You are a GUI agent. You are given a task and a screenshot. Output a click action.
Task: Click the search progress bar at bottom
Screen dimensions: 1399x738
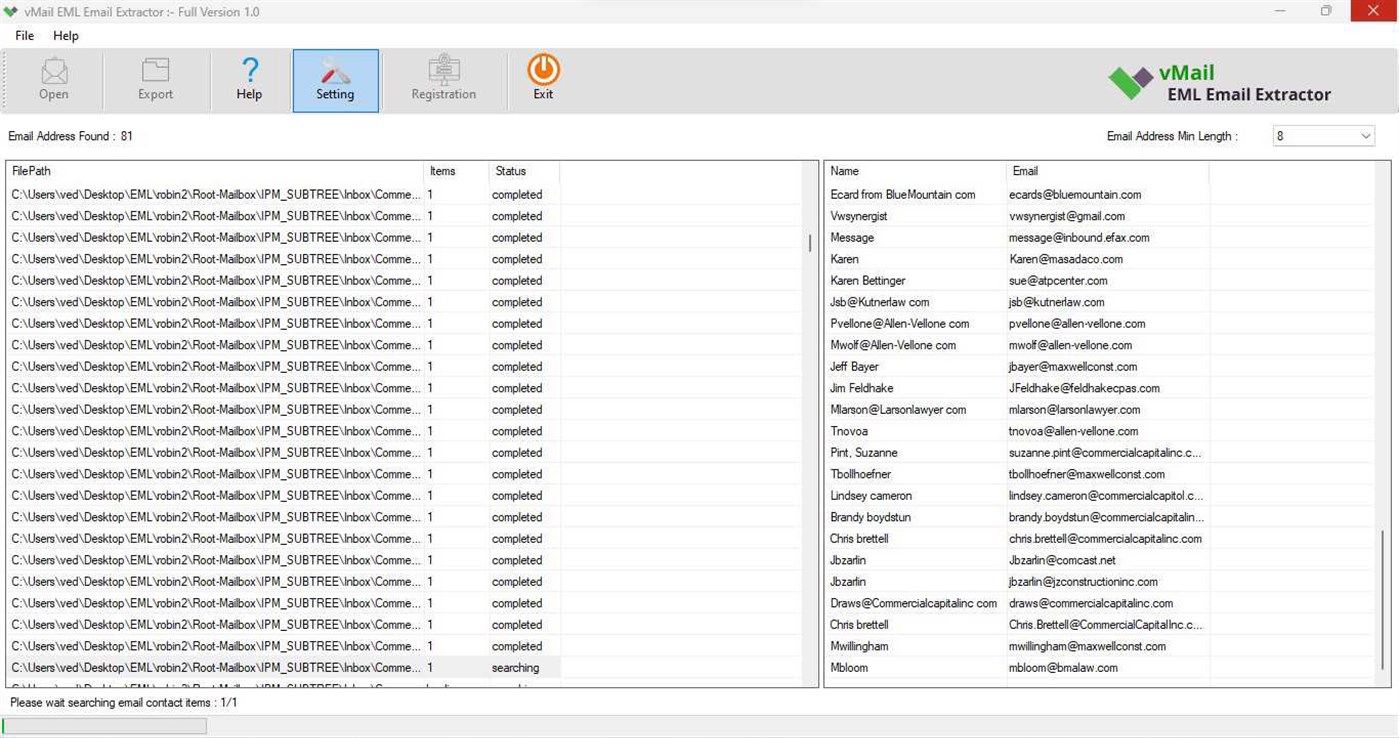[x=104, y=725]
